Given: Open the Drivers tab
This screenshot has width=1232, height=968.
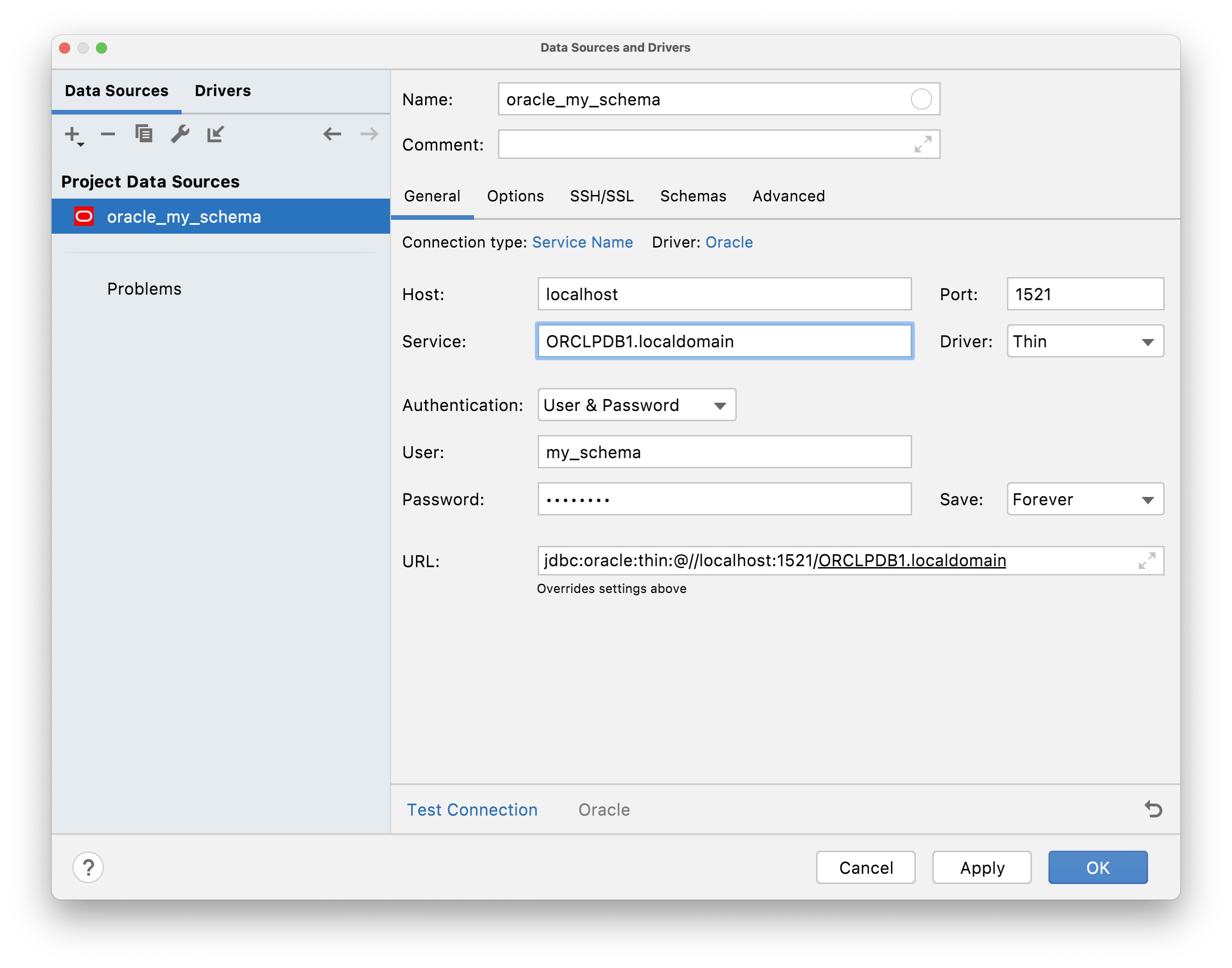Looking at the screenshot, I should pos(222,91).
